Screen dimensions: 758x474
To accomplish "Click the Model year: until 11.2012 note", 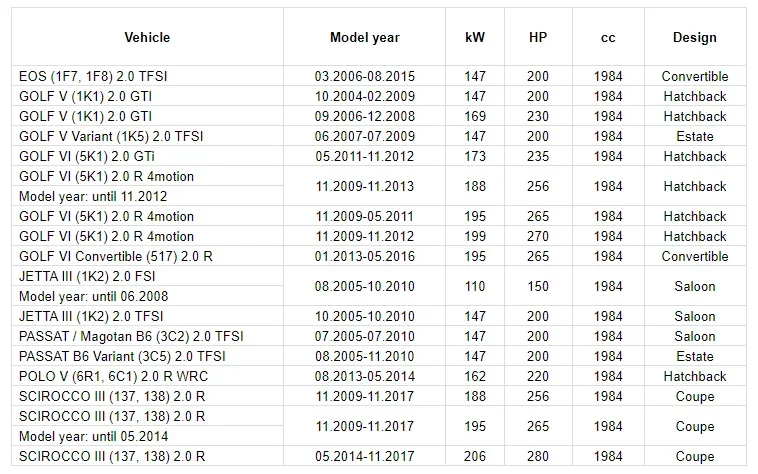I will pos(93,196).
